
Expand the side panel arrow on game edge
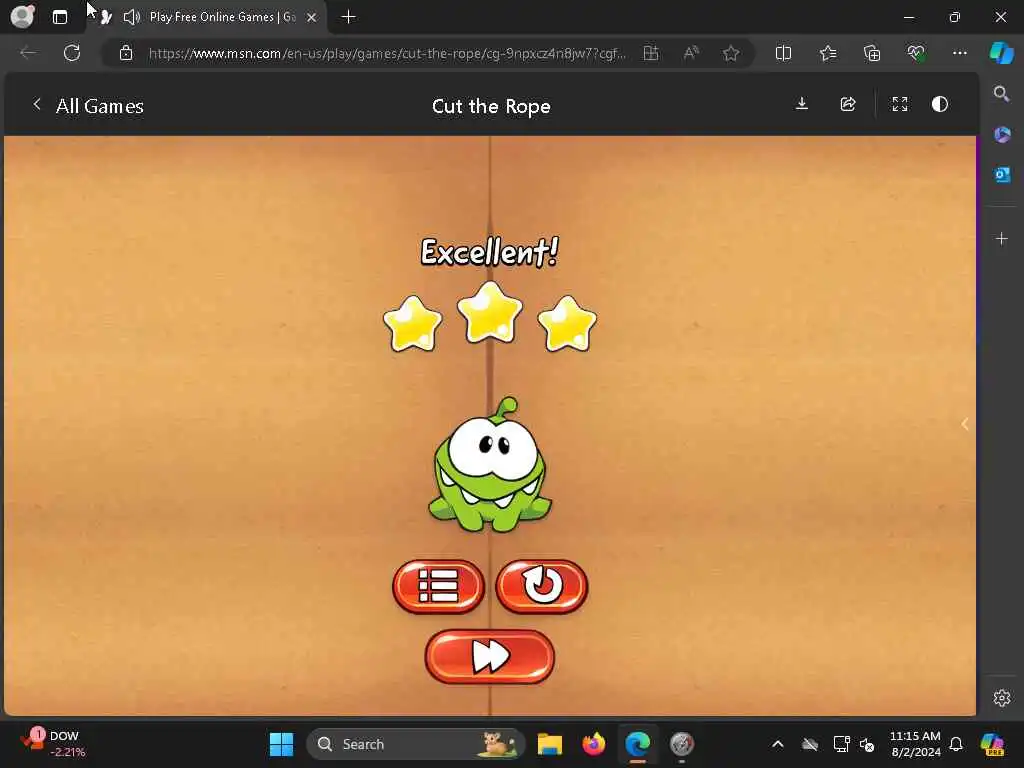pos(965,424)
